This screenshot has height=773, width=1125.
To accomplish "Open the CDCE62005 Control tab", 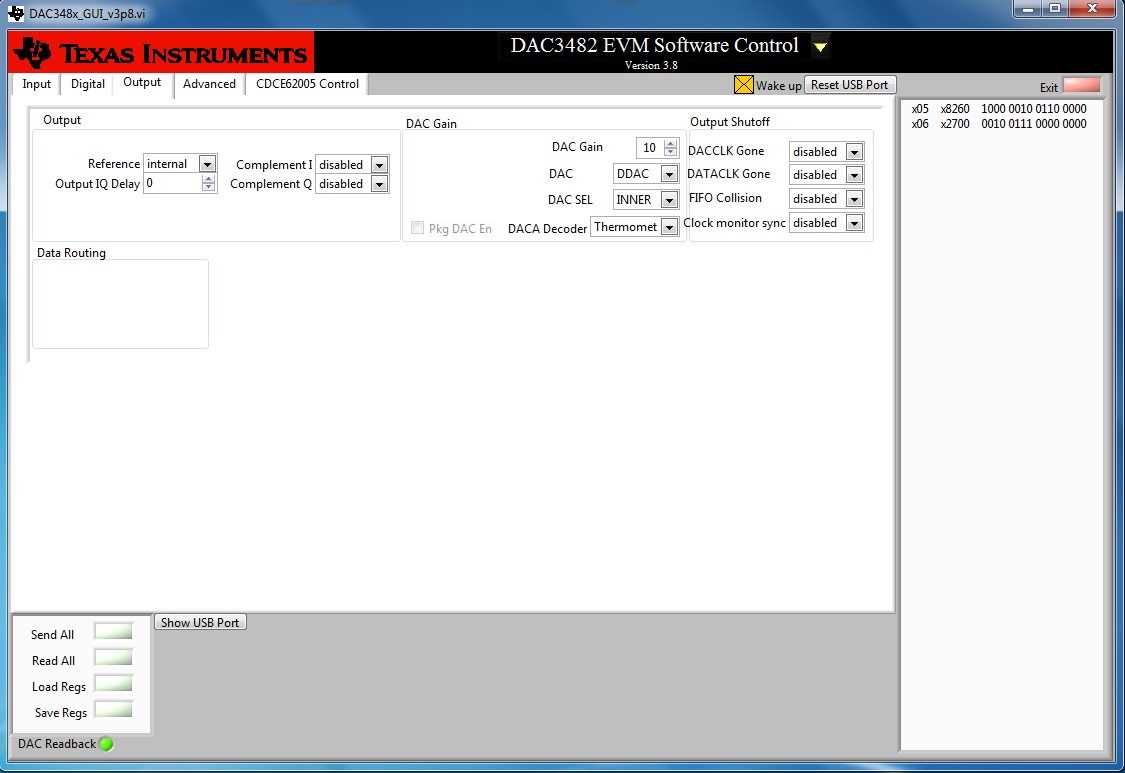I will tap(306, 85).
